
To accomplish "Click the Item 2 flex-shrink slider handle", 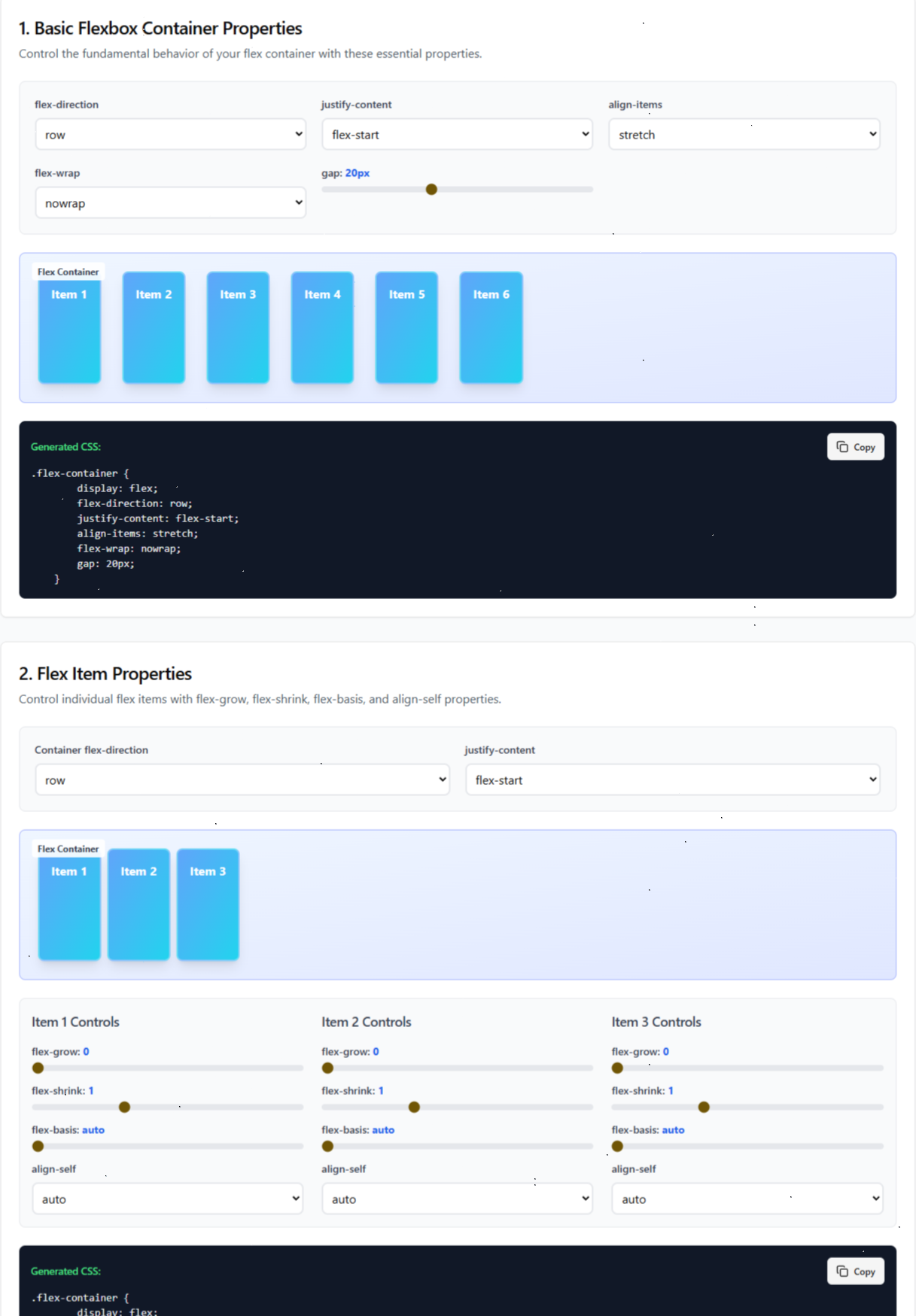I will (414, 1108).
